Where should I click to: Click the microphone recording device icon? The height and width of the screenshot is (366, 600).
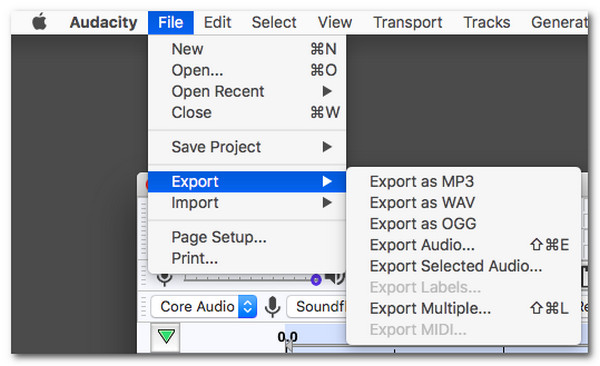tap(272, 307)
